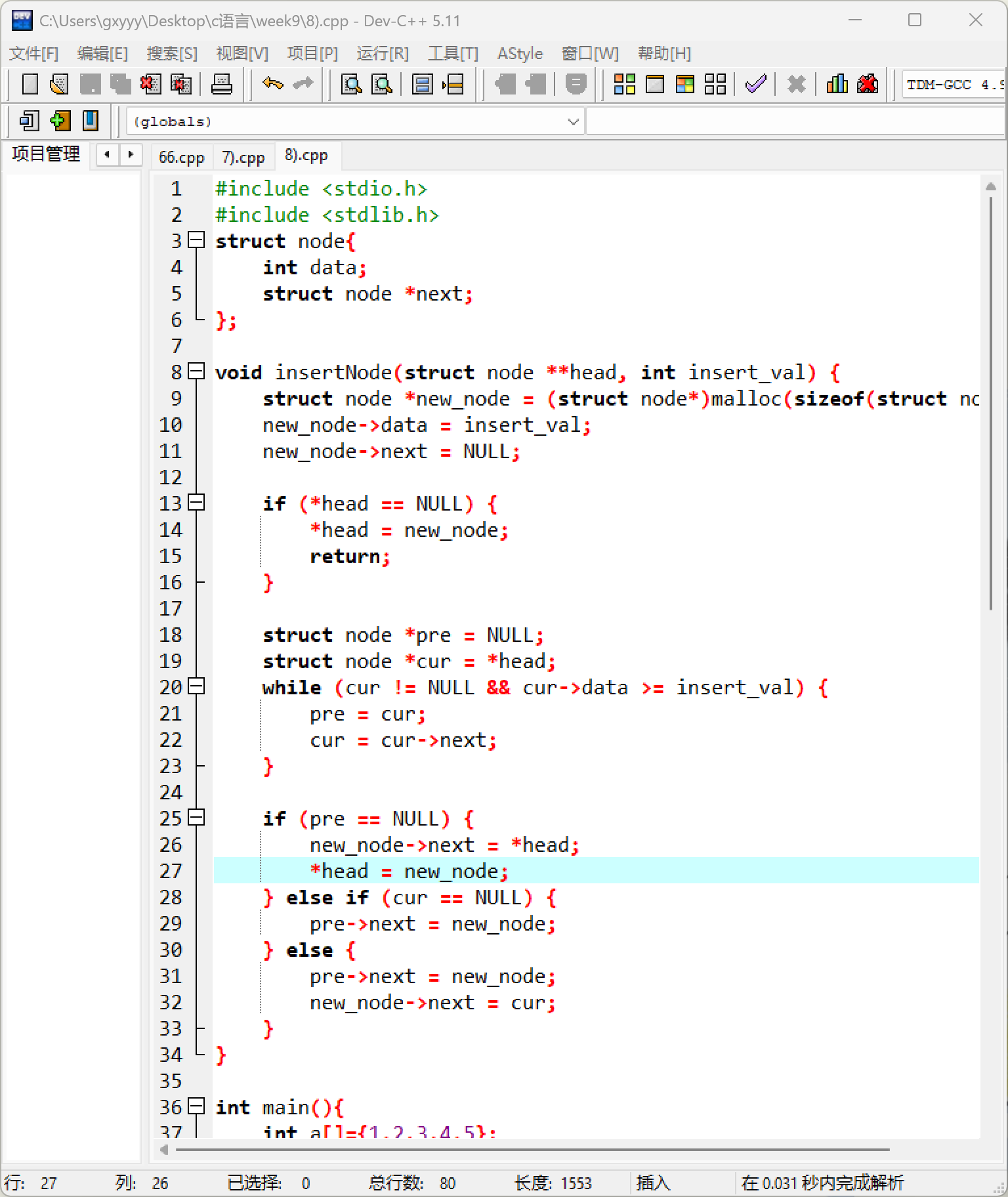Click the Open file toolbar icon

[x=60, y=84]
